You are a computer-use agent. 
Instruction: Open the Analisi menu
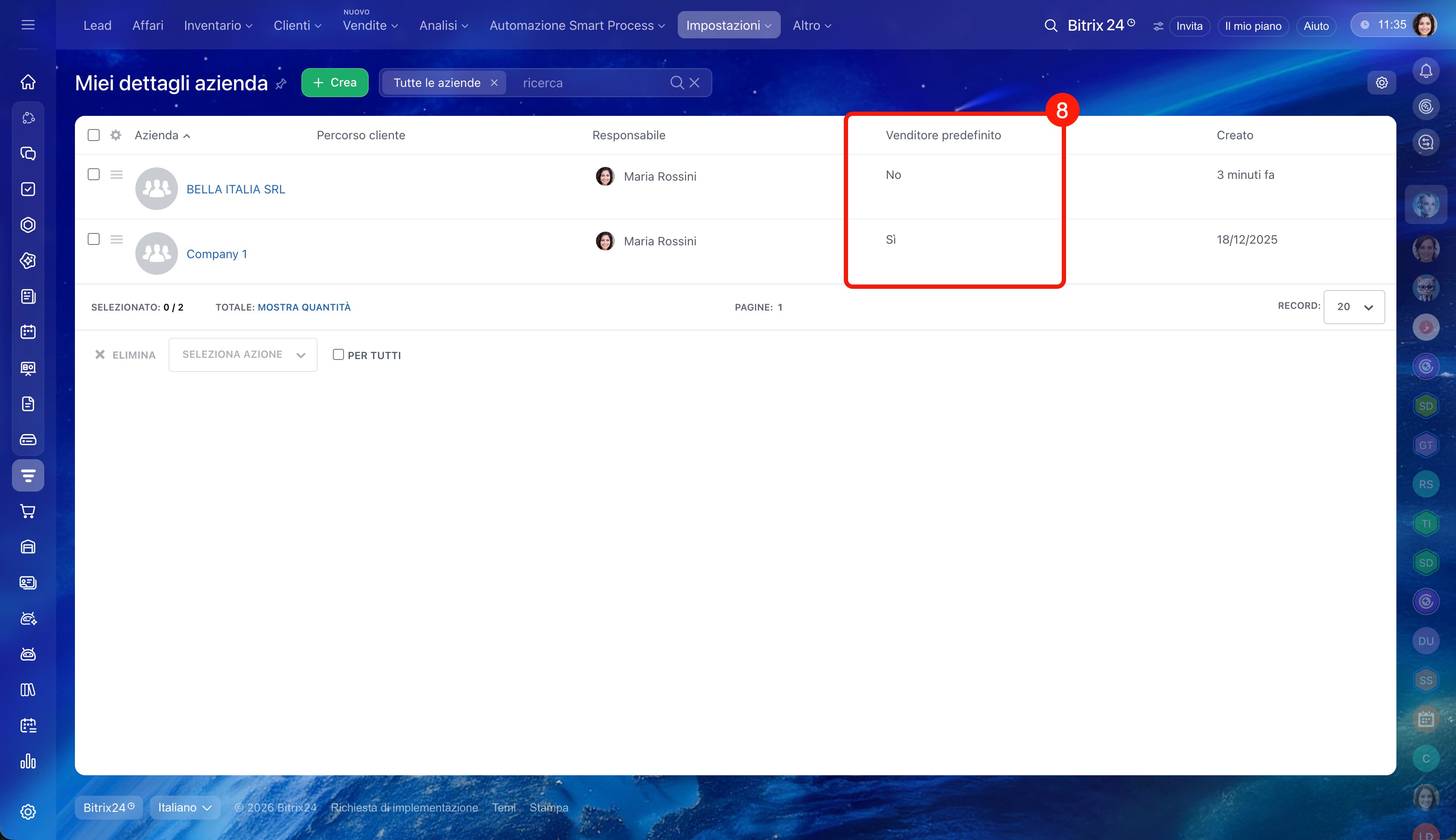444,26
